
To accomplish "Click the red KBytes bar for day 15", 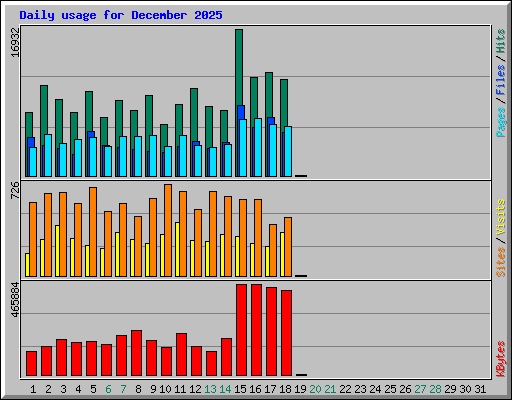I will point(241,330).
